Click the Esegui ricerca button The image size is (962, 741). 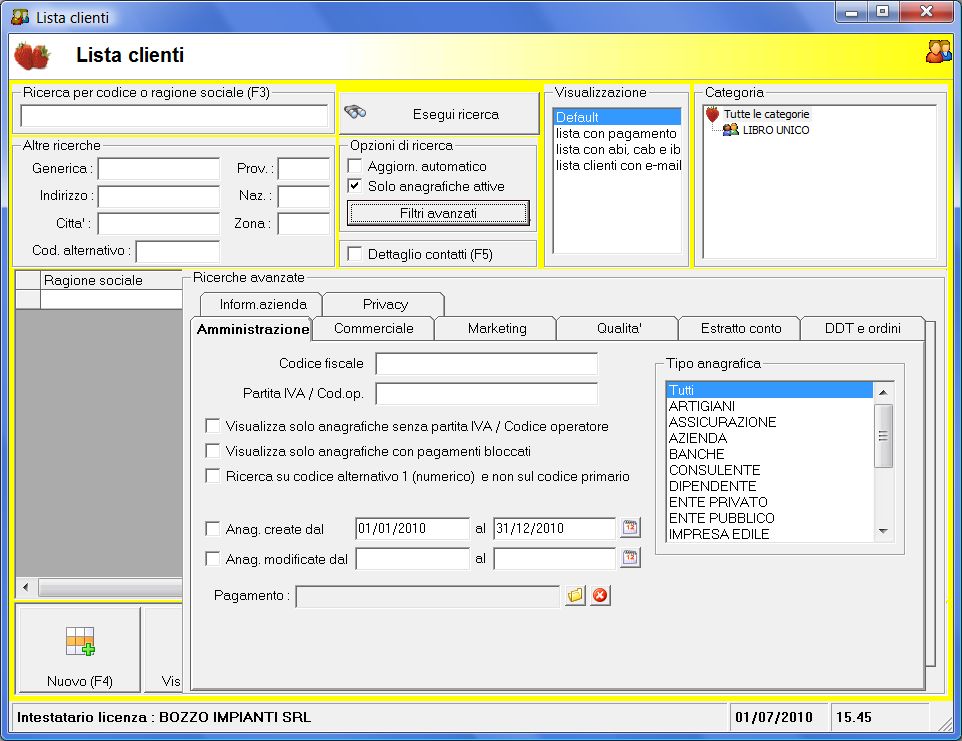pos(439,113)
